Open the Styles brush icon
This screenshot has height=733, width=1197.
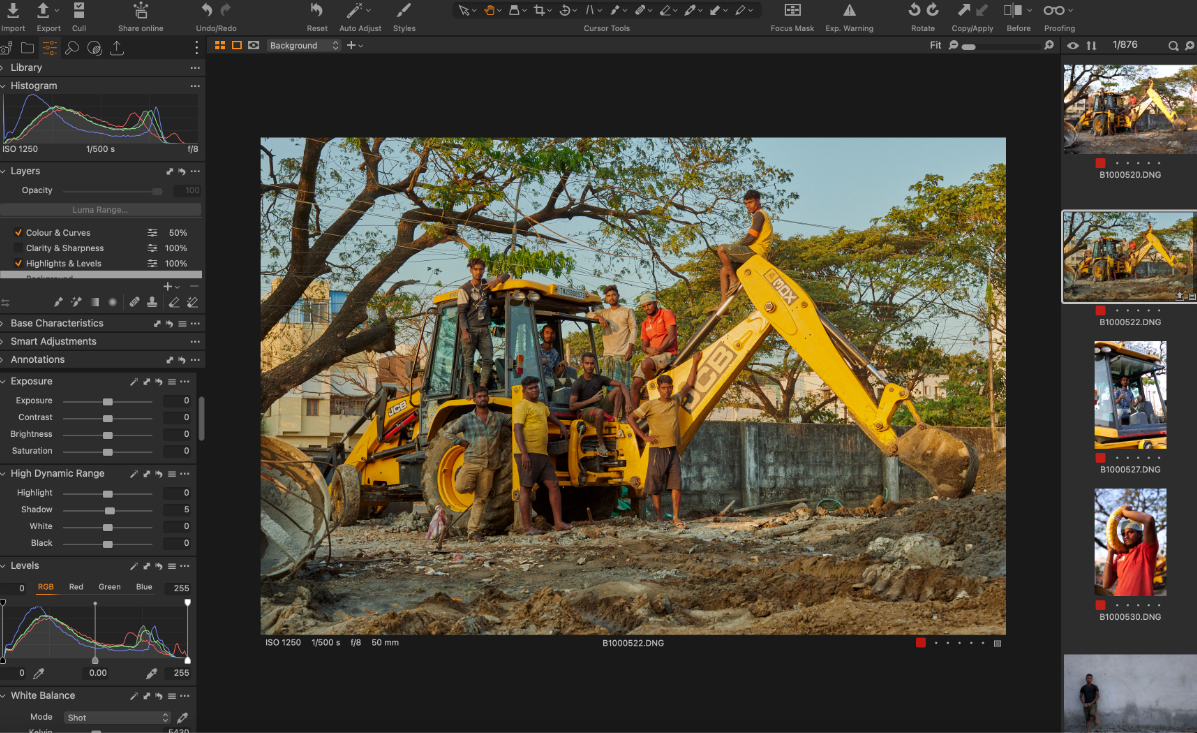pyautogui.click(x=404, y=10)
